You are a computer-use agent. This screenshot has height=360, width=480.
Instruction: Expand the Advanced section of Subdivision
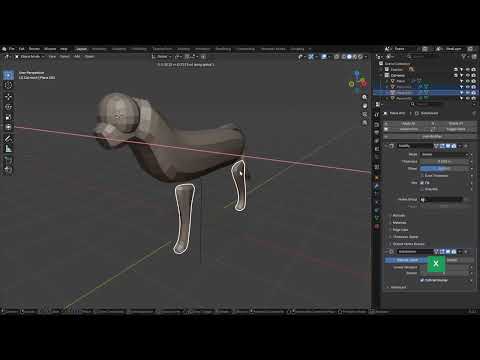click(x=398, y=287)
